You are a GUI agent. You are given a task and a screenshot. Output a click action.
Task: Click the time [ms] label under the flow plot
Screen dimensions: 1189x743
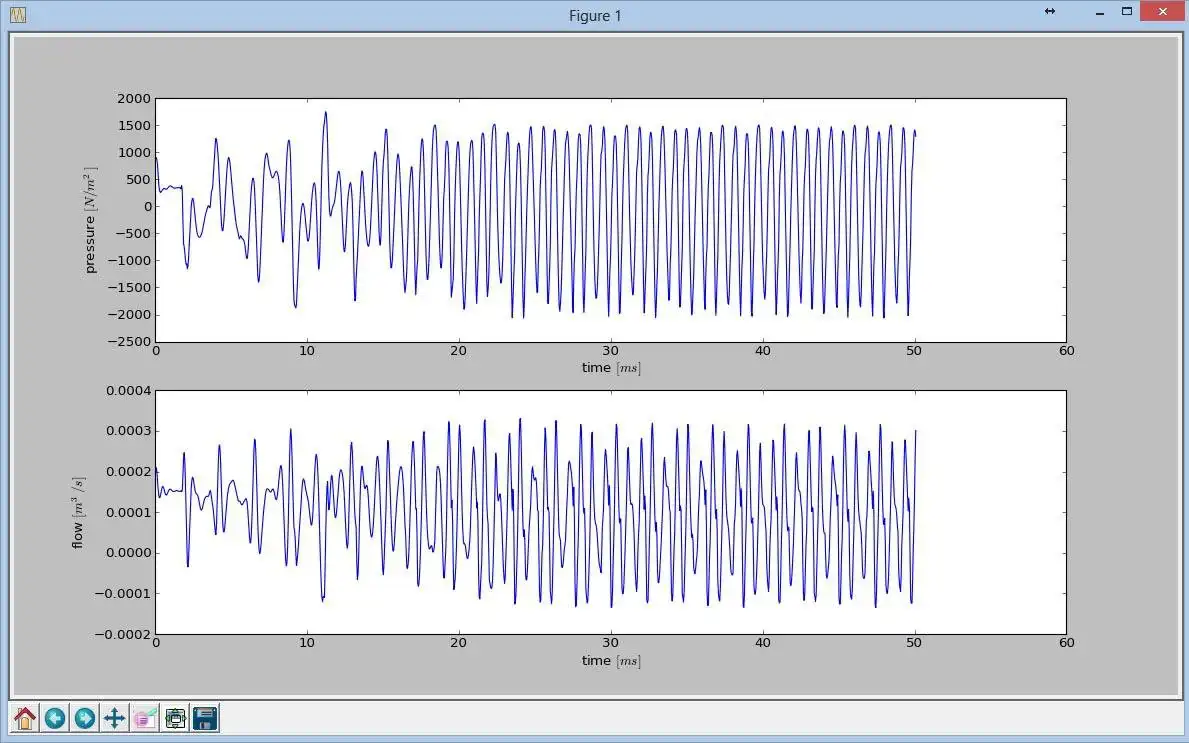point(611,661)
